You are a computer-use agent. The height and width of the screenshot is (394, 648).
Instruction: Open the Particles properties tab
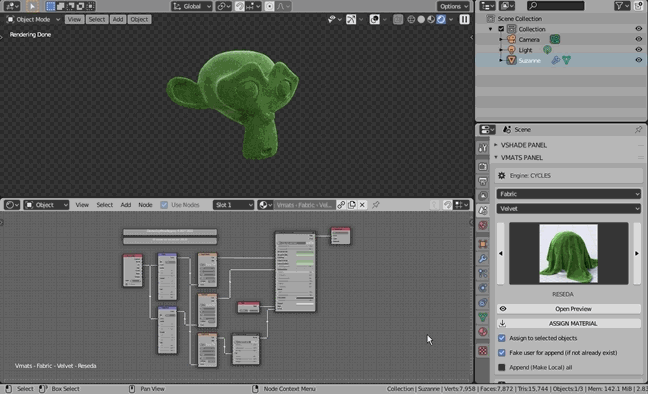[483, 273]
